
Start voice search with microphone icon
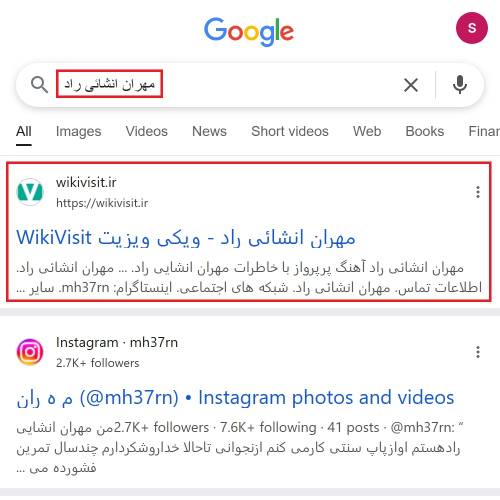point(460,85)
